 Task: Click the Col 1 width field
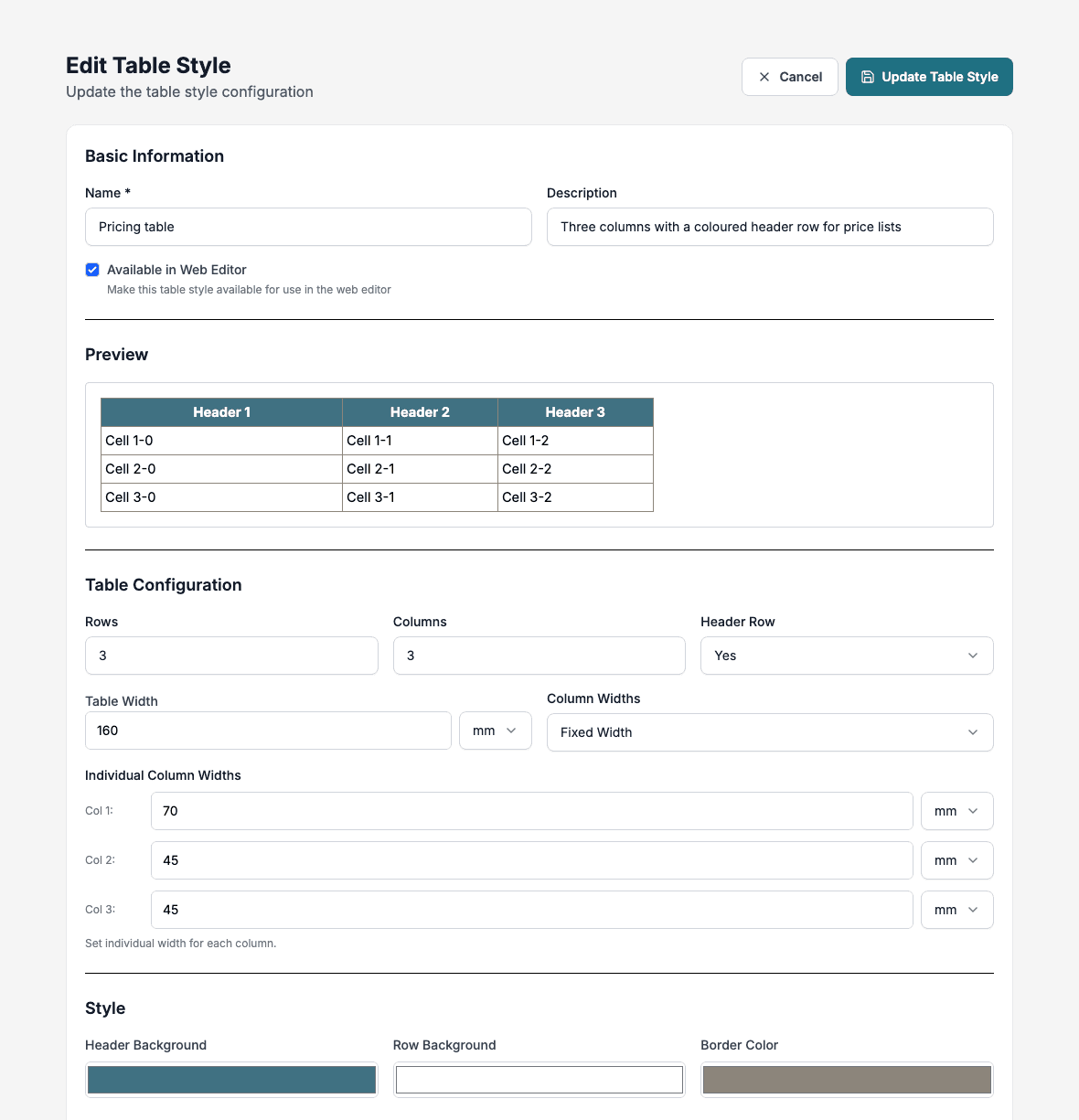pyautogui.click(x=532, y=811)
